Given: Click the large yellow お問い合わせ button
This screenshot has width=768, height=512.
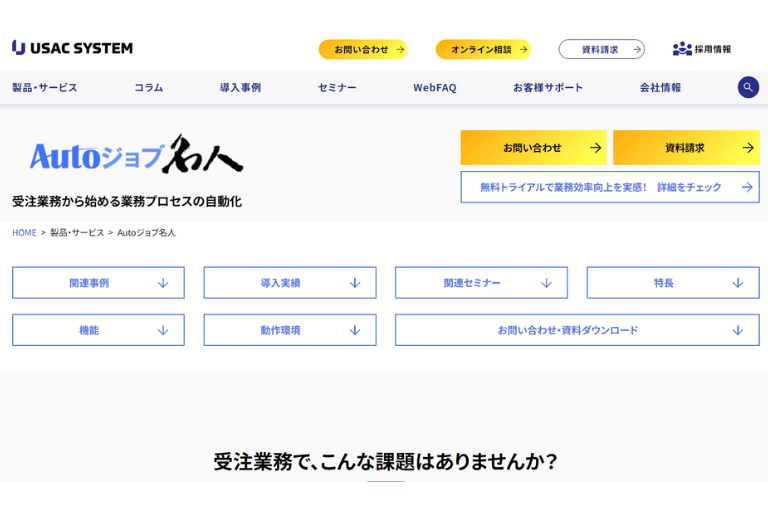Looking at the screenshot, I should (533, 147).
